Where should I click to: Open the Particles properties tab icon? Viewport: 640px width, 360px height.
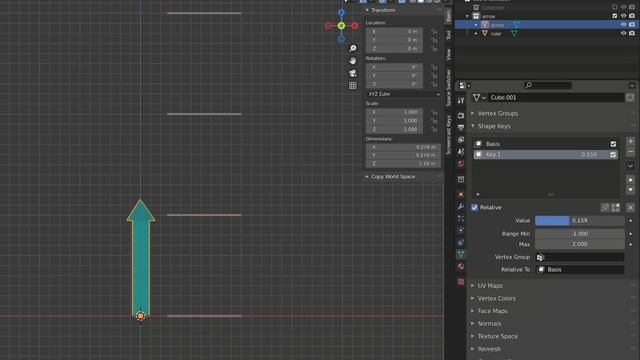pyautogui.click(x=461, y=218)
